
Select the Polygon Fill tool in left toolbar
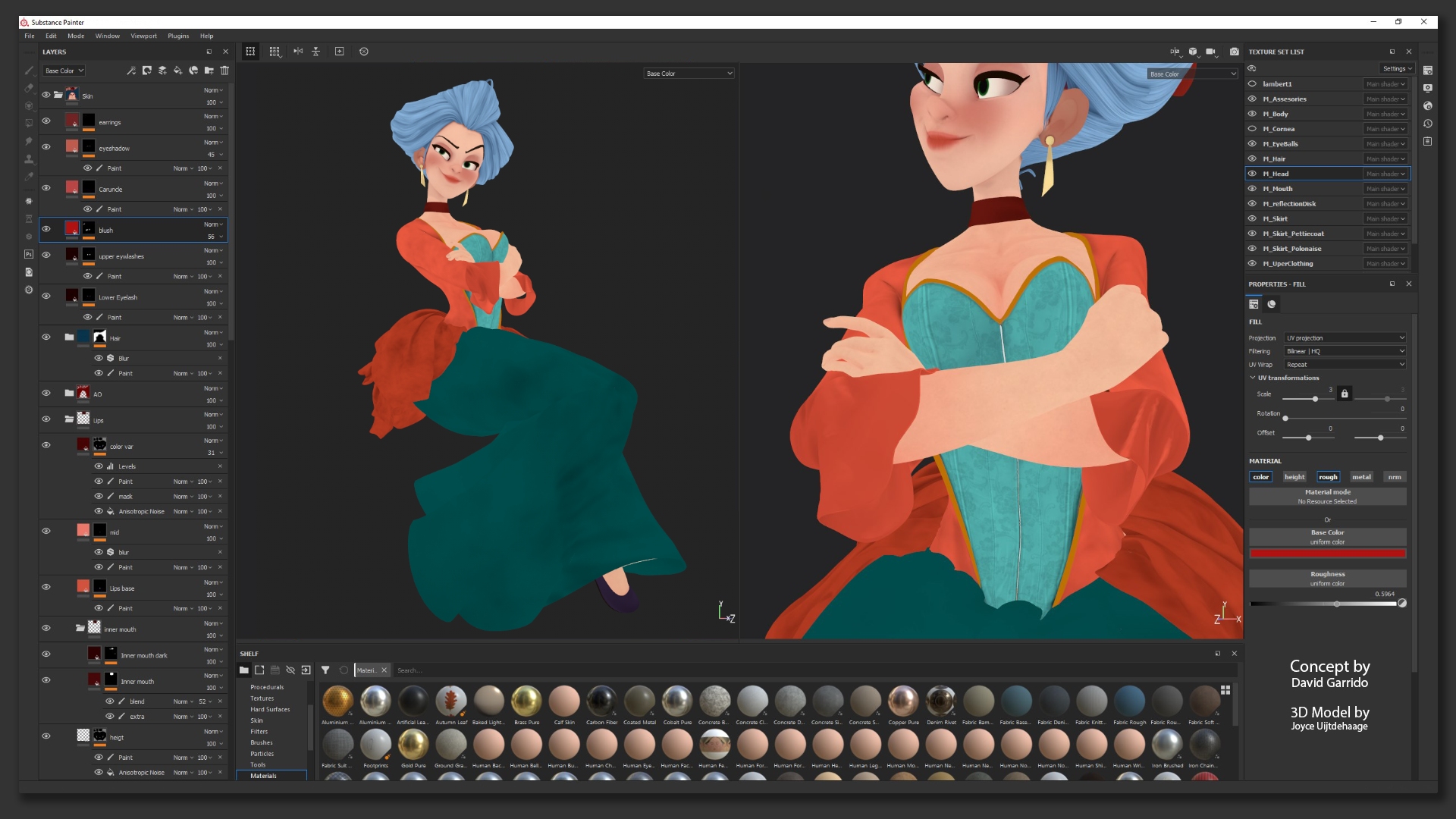coord(29,124)
